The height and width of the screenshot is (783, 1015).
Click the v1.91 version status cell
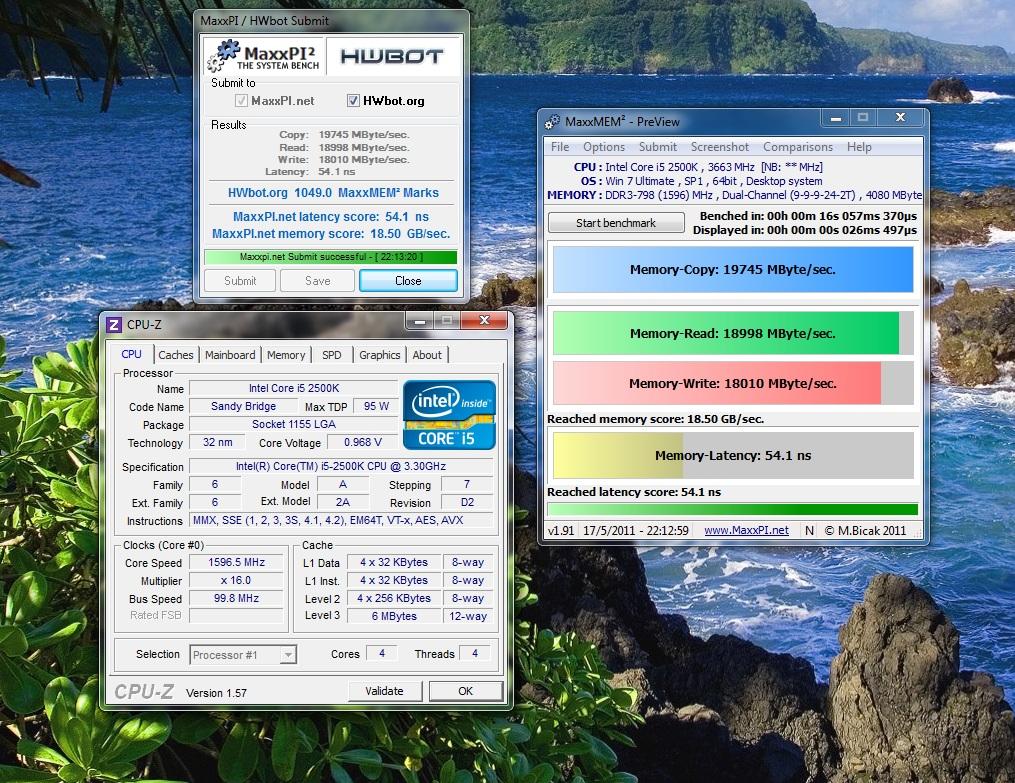click(561, 531)
